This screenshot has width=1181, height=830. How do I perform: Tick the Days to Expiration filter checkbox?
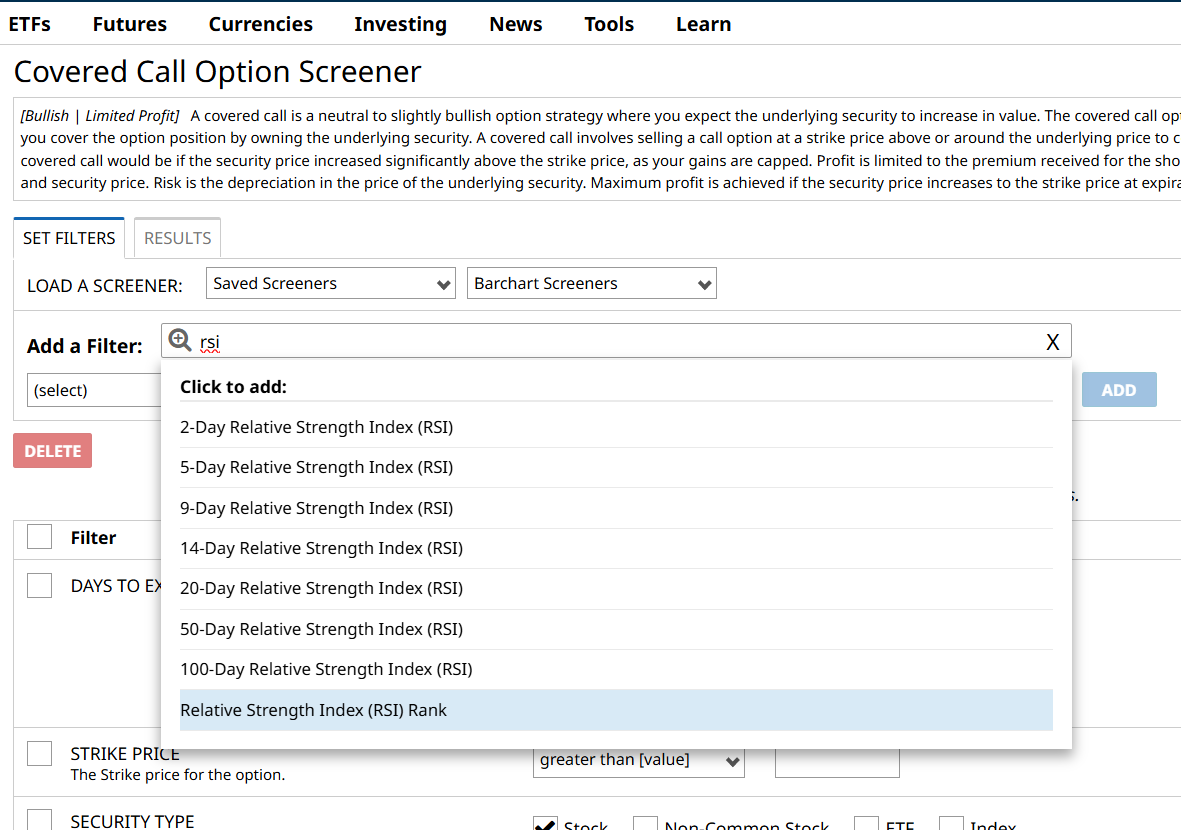39,586
